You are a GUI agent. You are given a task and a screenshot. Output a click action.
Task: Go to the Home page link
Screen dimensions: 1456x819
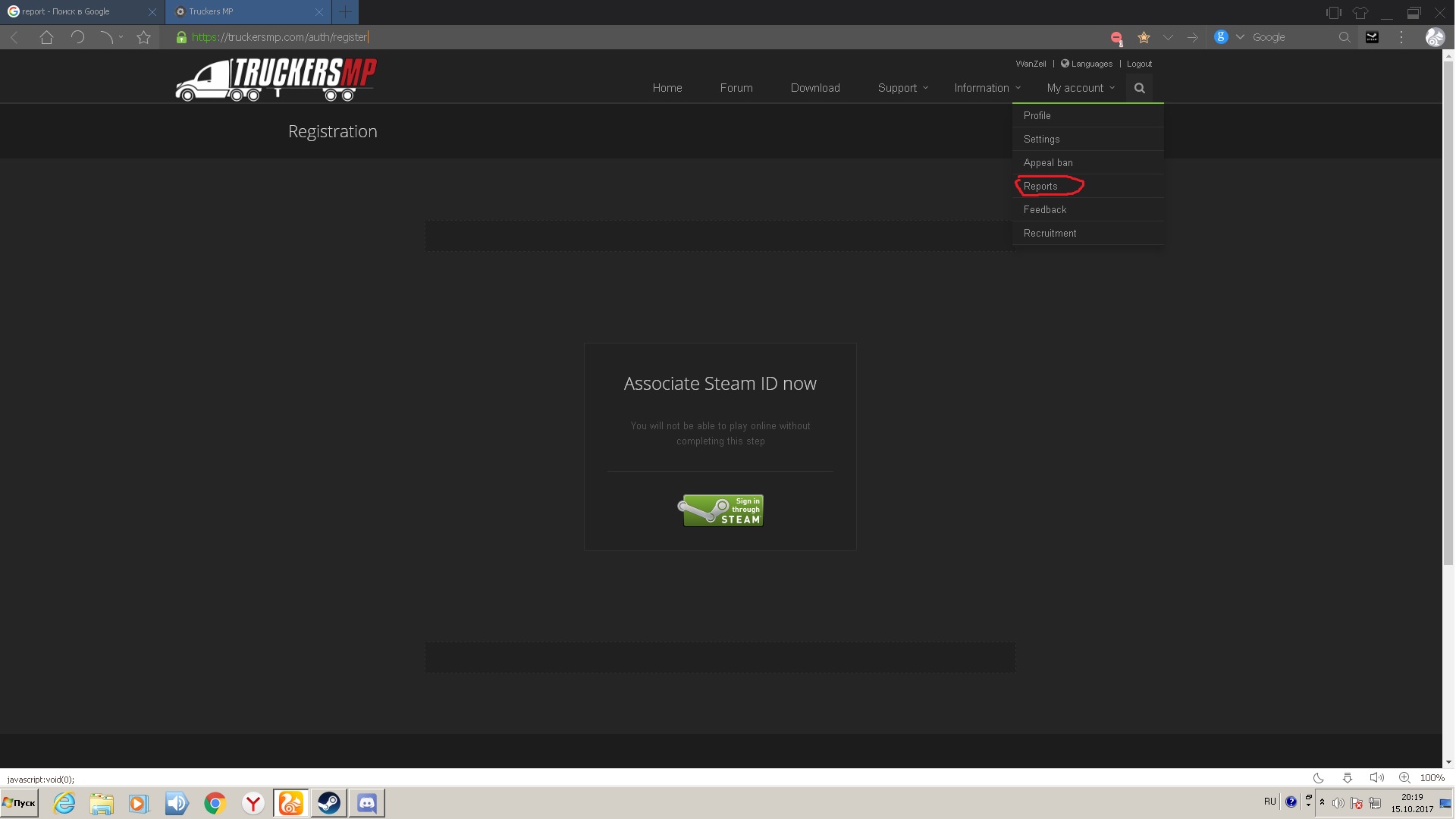(x=667, y=88)
